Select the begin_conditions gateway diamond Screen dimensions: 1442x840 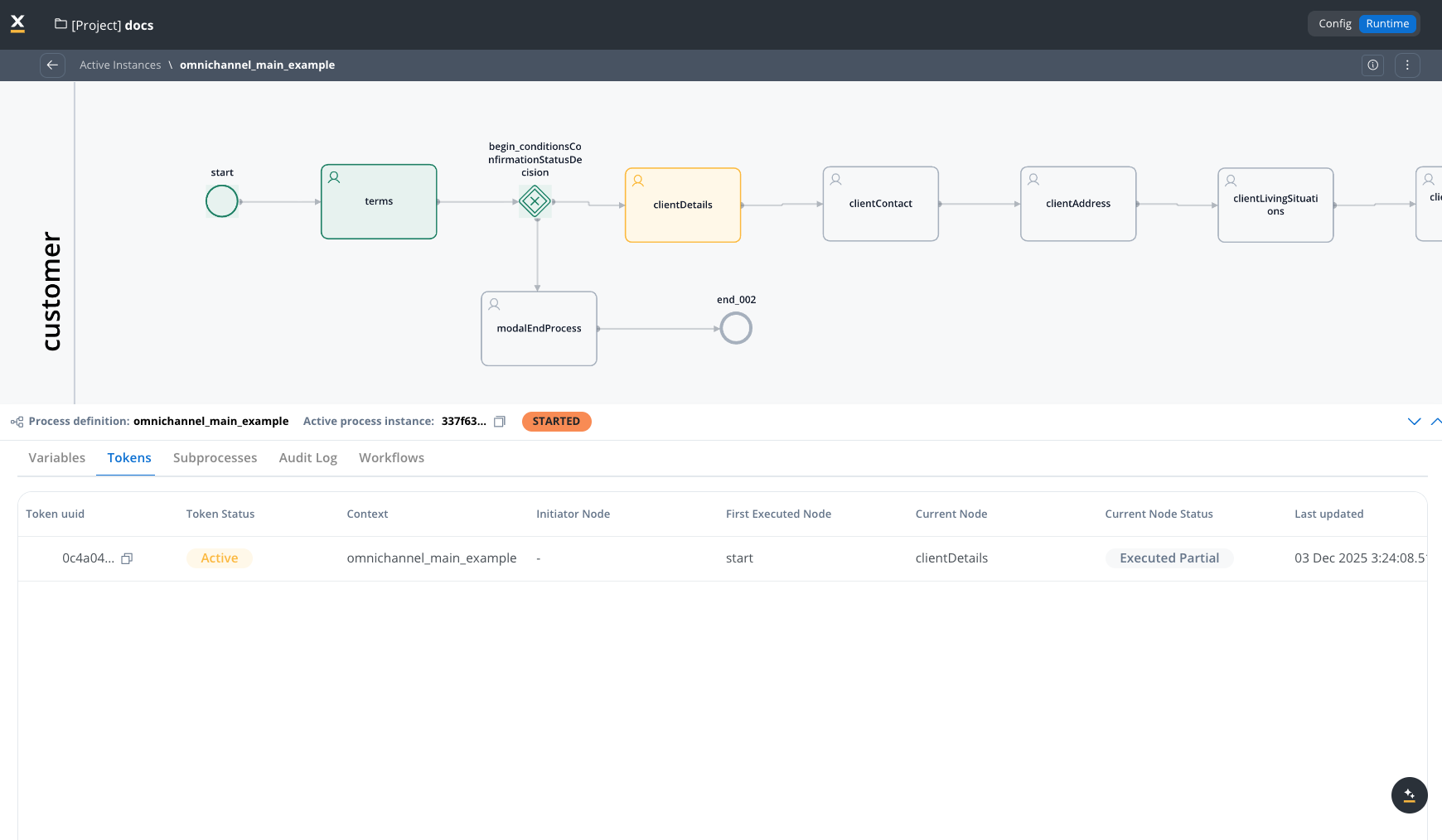point(535,201)
